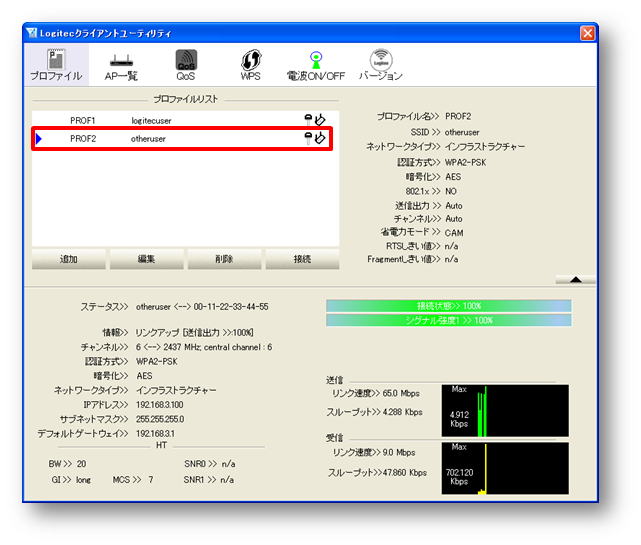The width and height of the screenshot is (641, 545).
Task: Click the 送信 throughput graph
Action: pyautogui.click(x=505, y=410)
